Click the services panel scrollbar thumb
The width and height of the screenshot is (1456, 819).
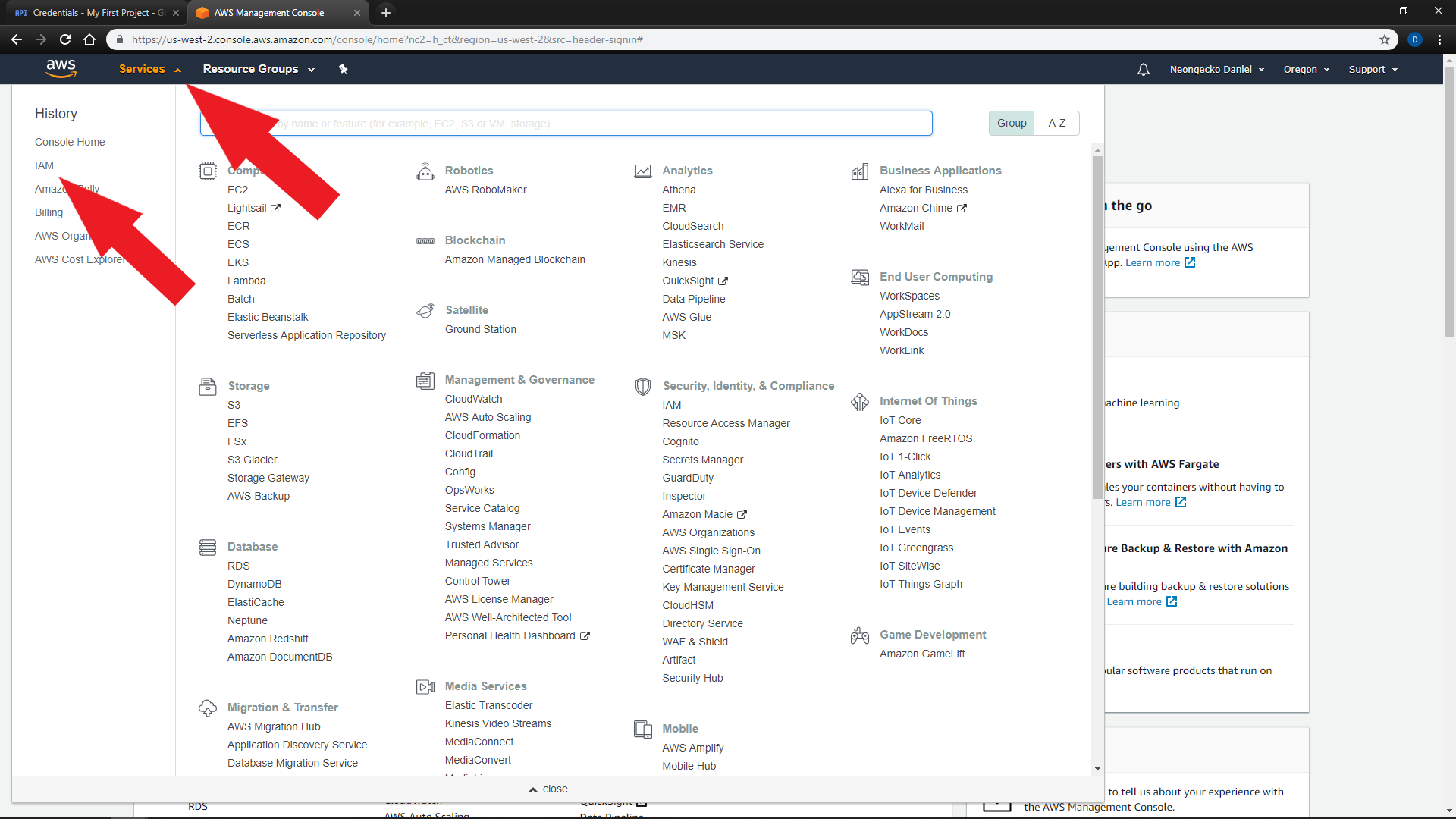click(1097, 328)
